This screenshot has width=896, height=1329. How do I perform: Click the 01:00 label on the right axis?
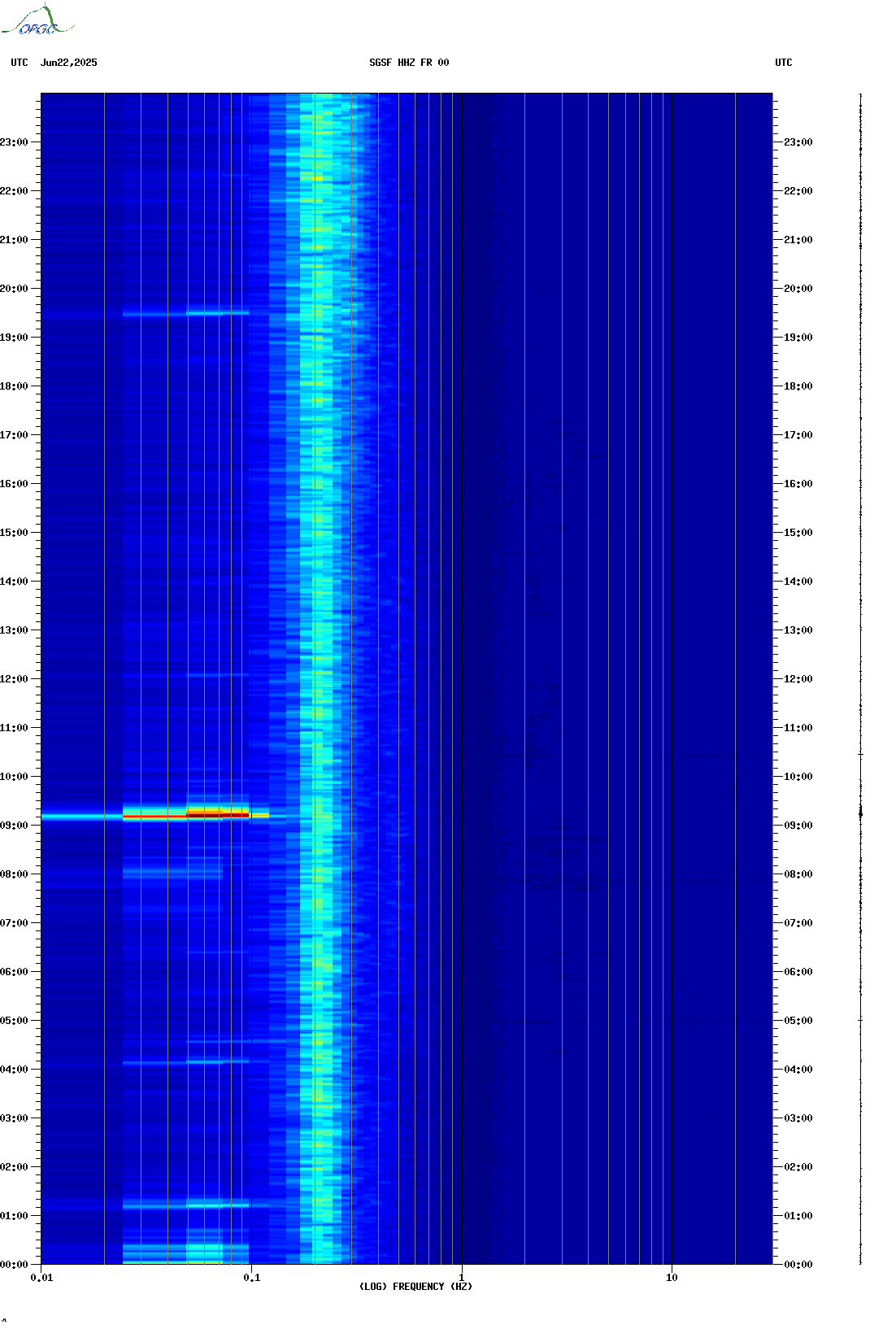tap(798, 1216)
